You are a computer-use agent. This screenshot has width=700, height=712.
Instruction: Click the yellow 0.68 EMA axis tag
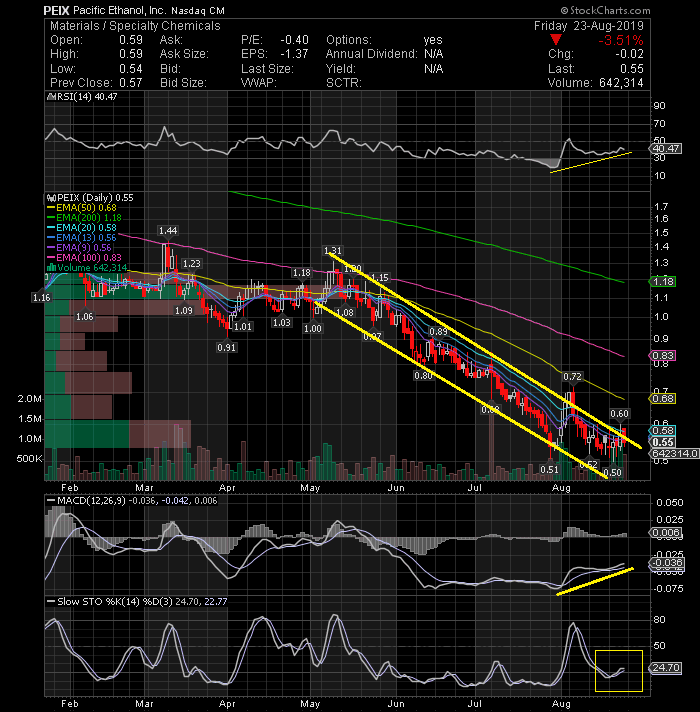coord(663,399)
